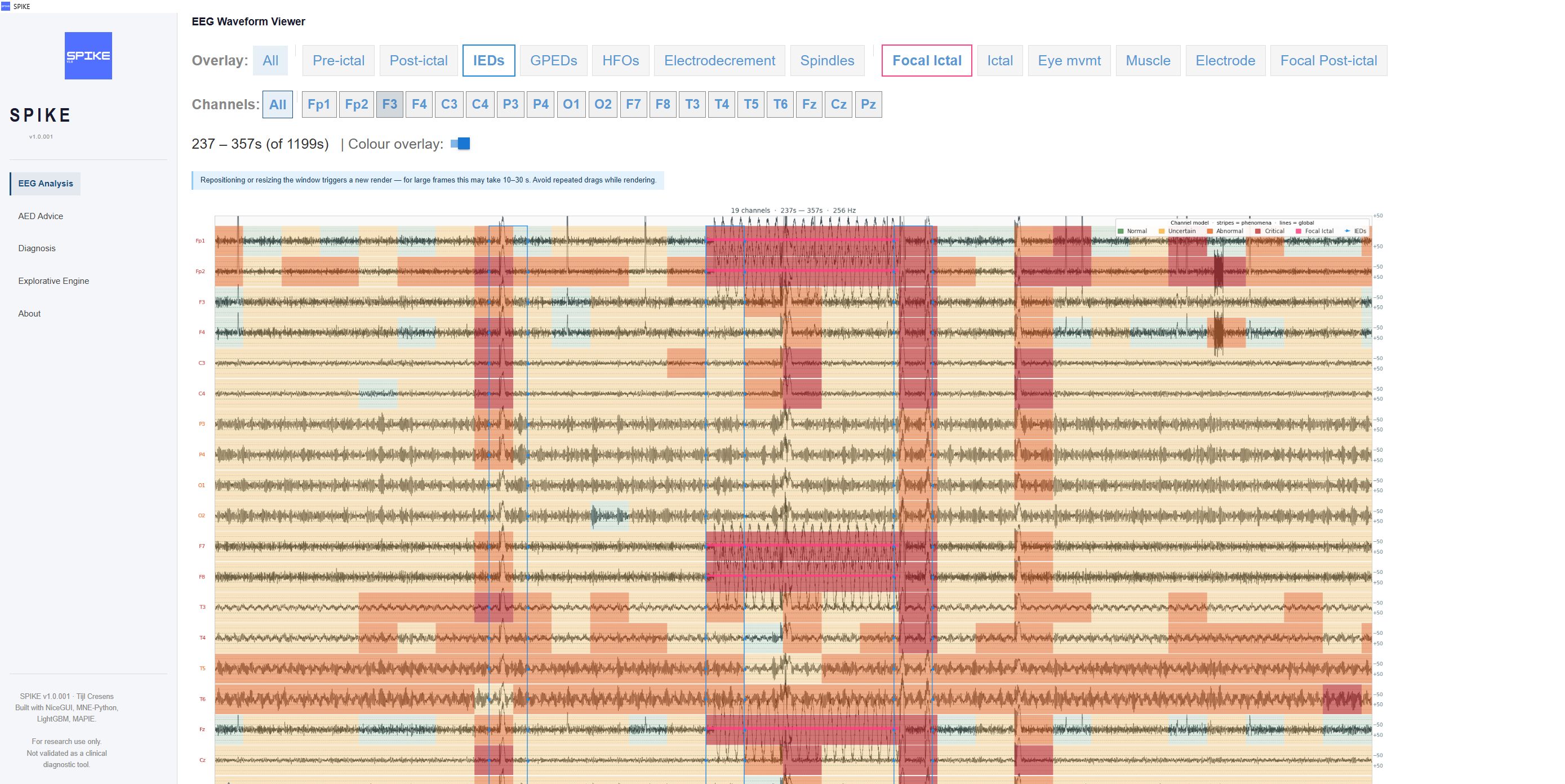The image size is (1565, 784).
Task: Enable the All overlay filter
Action: tap(270, 61)
